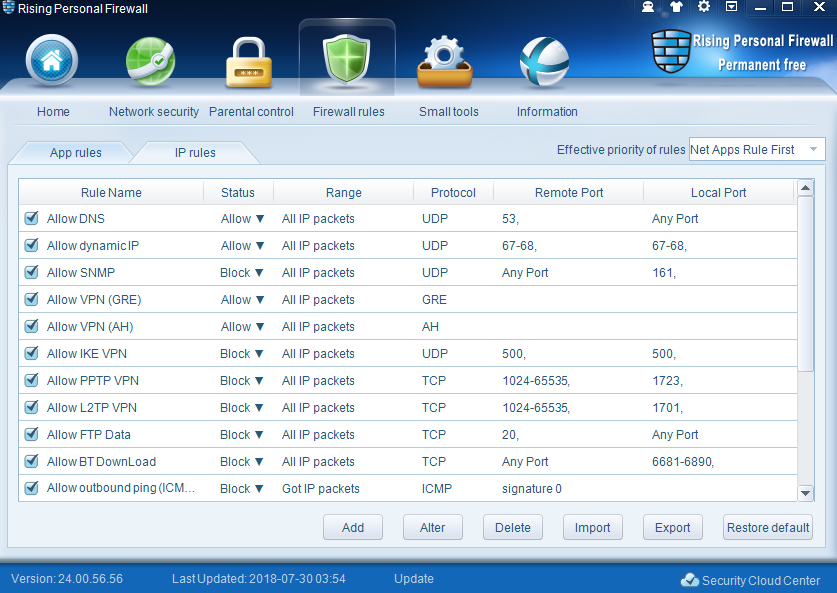Open the skin (shirt) icon in title bar
The width and height of the screenshot is (837, 593).
pyautogui.click(x=676, y=7)
